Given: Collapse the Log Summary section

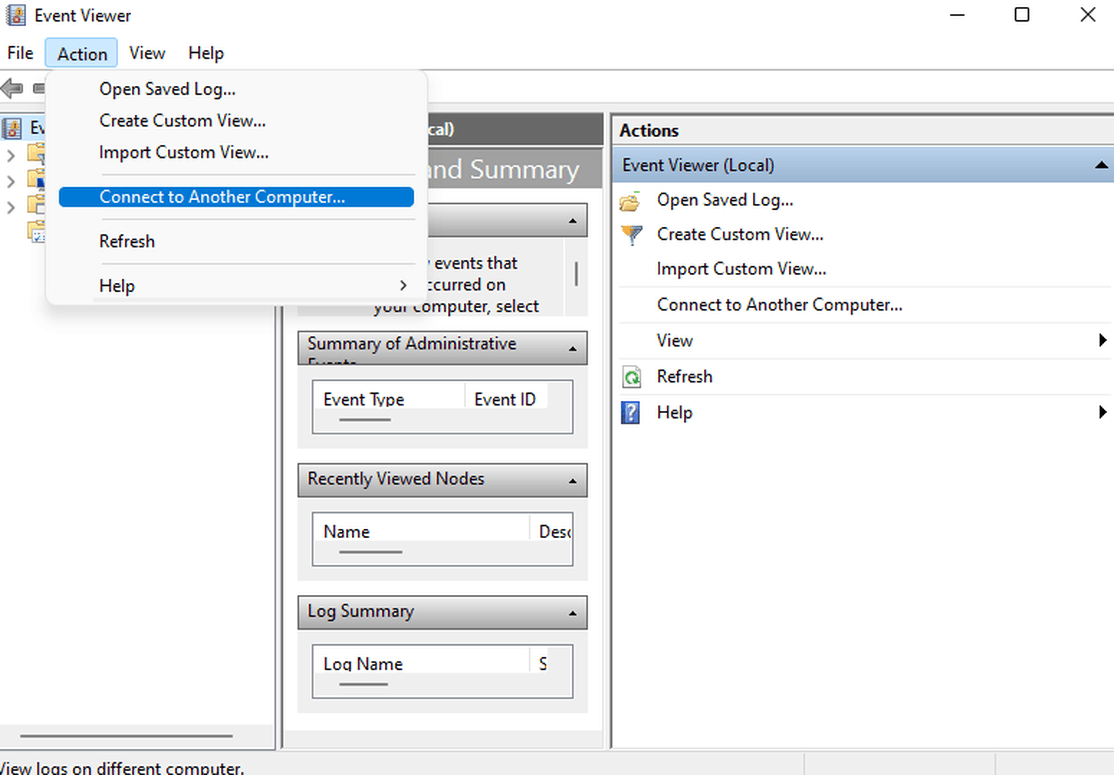Looking at the screenshot, I should coord(573,613).
